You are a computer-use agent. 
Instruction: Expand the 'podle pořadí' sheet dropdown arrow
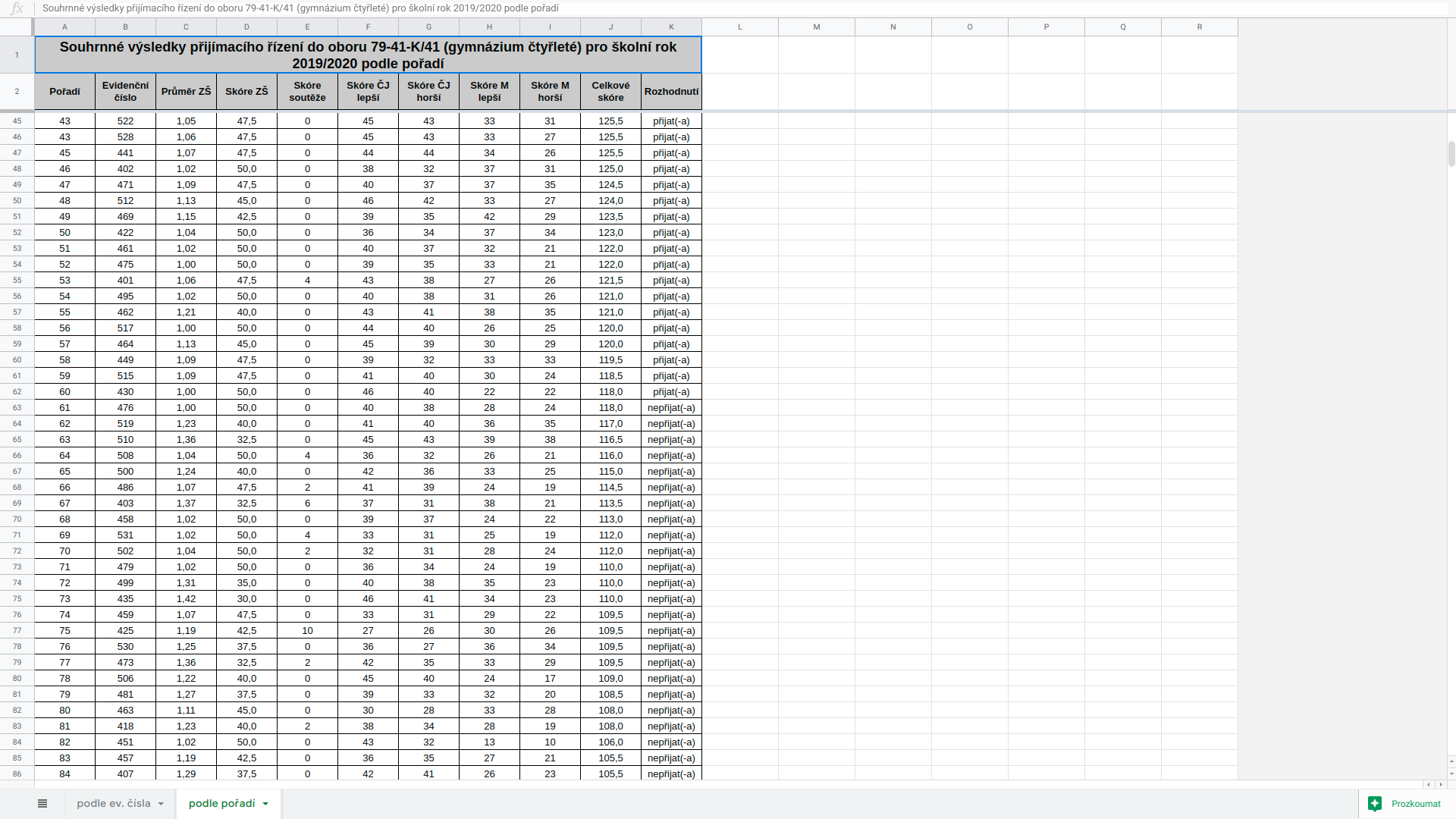tap(265, 804)
